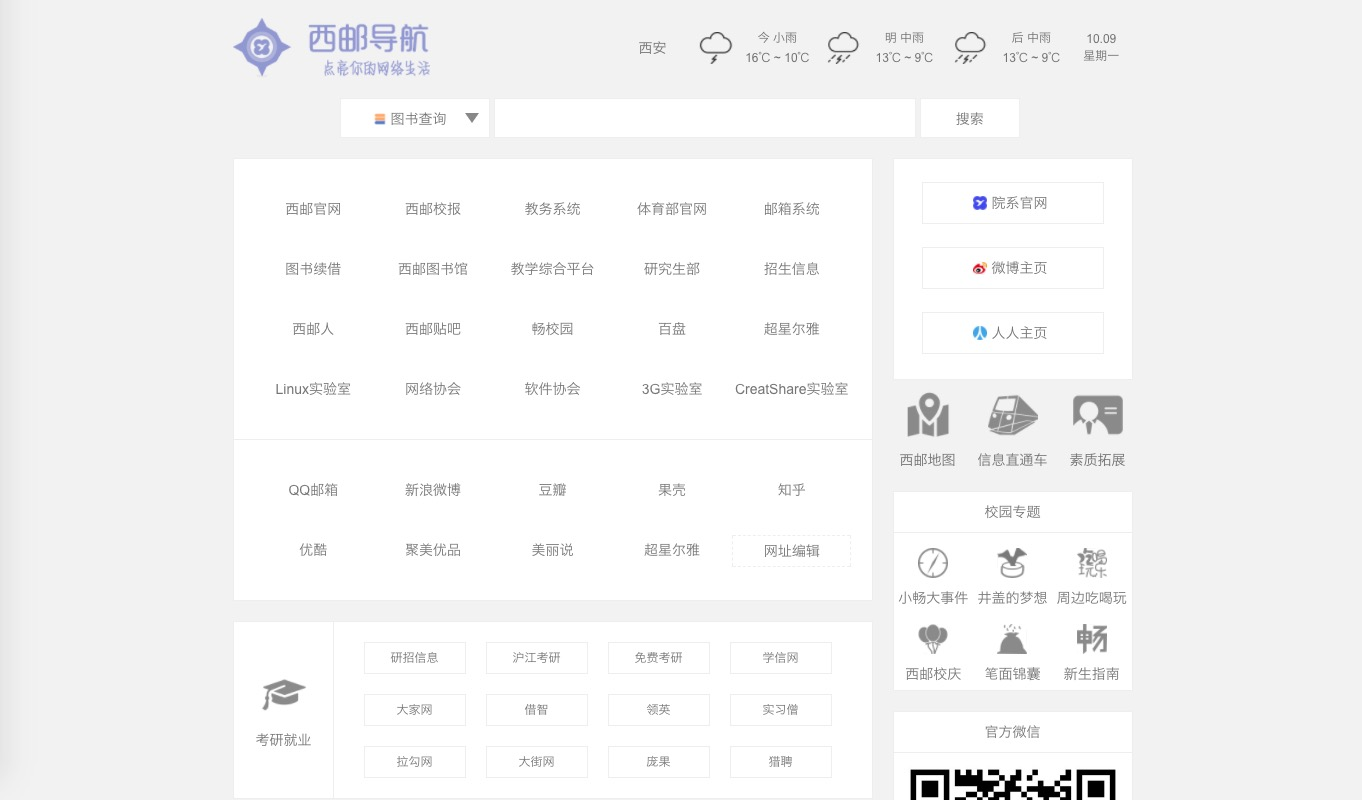This screenshot has width=1362, height=800.
Task: Open the 西邮官网 link
Action: [313, 209]
